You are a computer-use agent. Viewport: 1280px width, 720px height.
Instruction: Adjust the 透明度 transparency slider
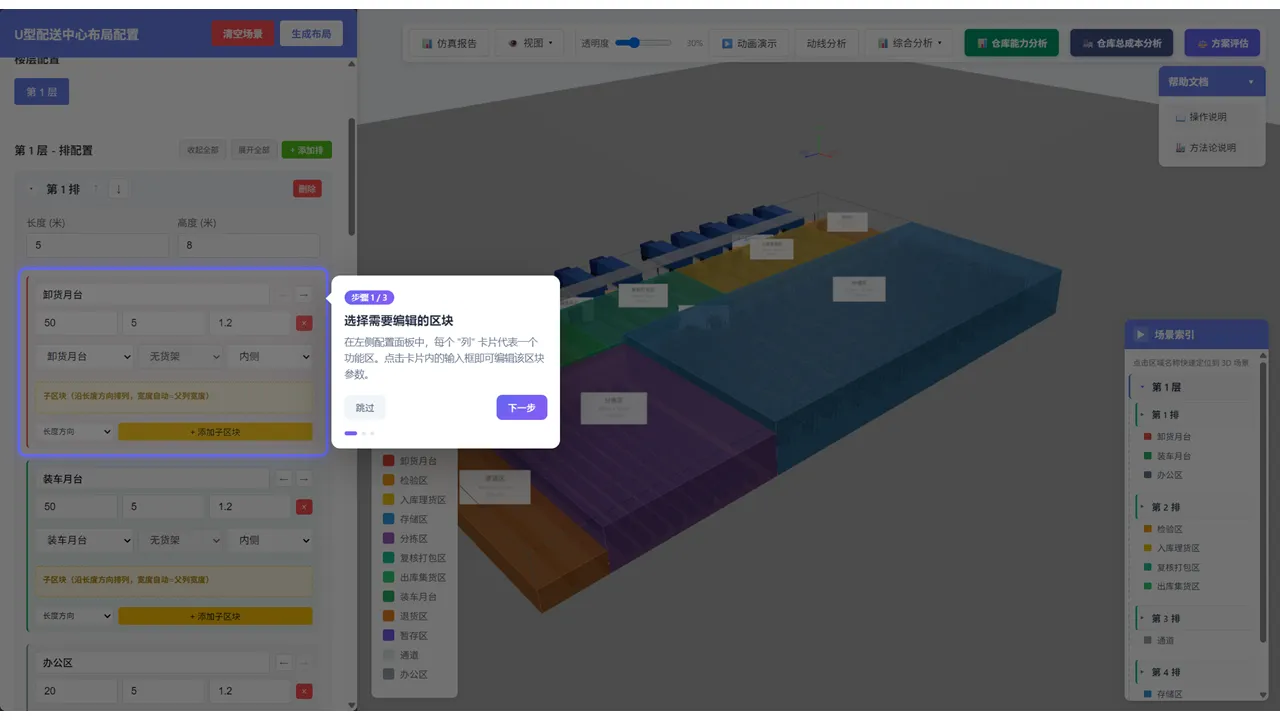[643, 43]
